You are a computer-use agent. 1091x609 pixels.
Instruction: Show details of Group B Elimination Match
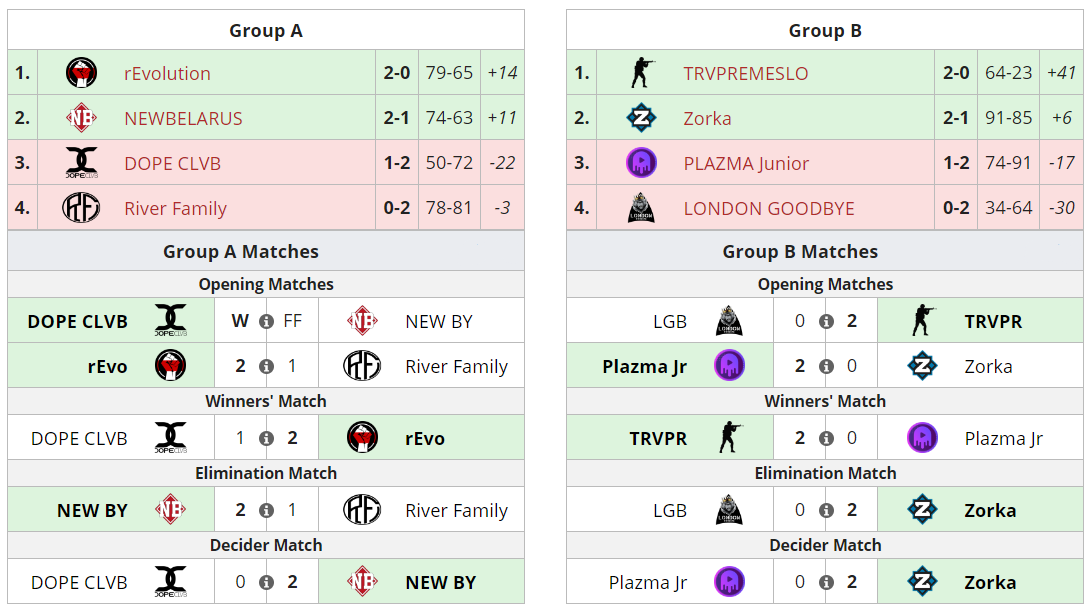coord(826,511)
